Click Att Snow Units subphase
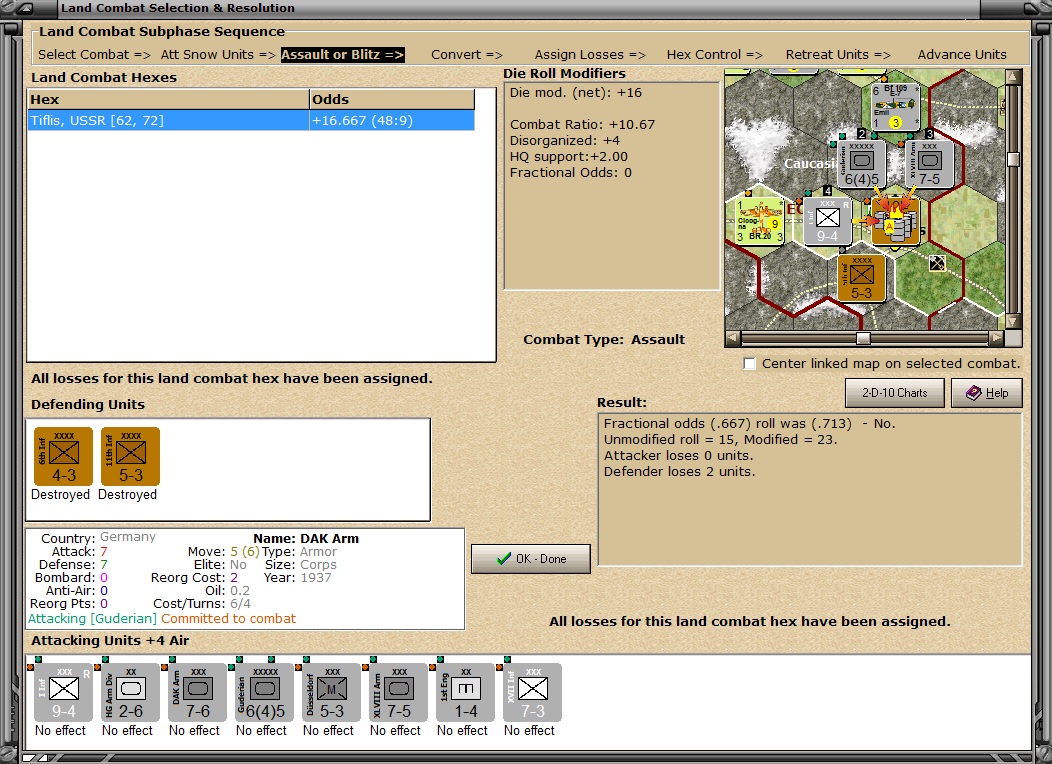Image resolution: width=1052 pixels, height=764 pixels. pos(218,54)
